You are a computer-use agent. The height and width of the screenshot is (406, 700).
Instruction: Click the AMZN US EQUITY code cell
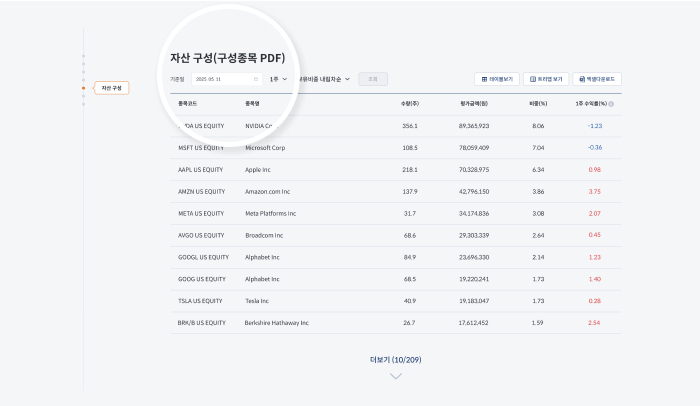click(x=201, y=192)
